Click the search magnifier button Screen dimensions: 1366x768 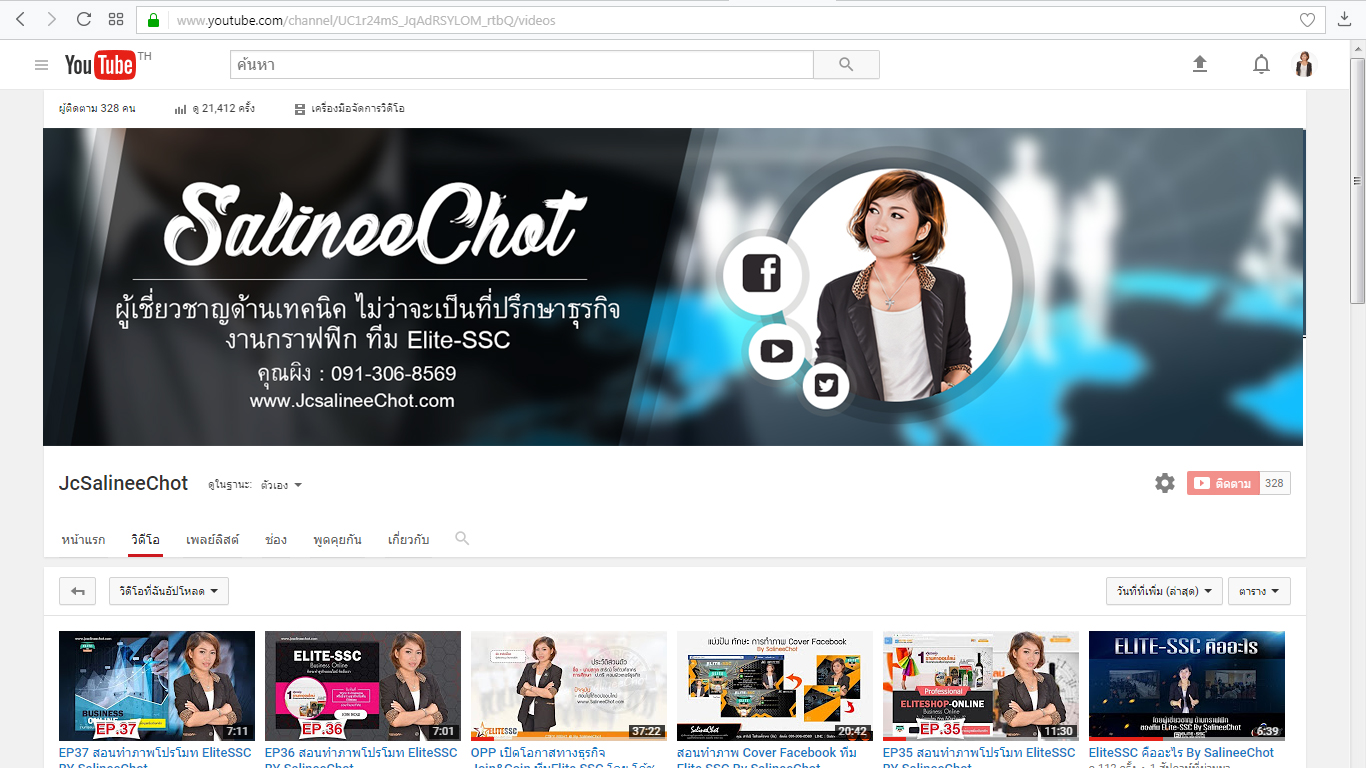click(846, 65)
